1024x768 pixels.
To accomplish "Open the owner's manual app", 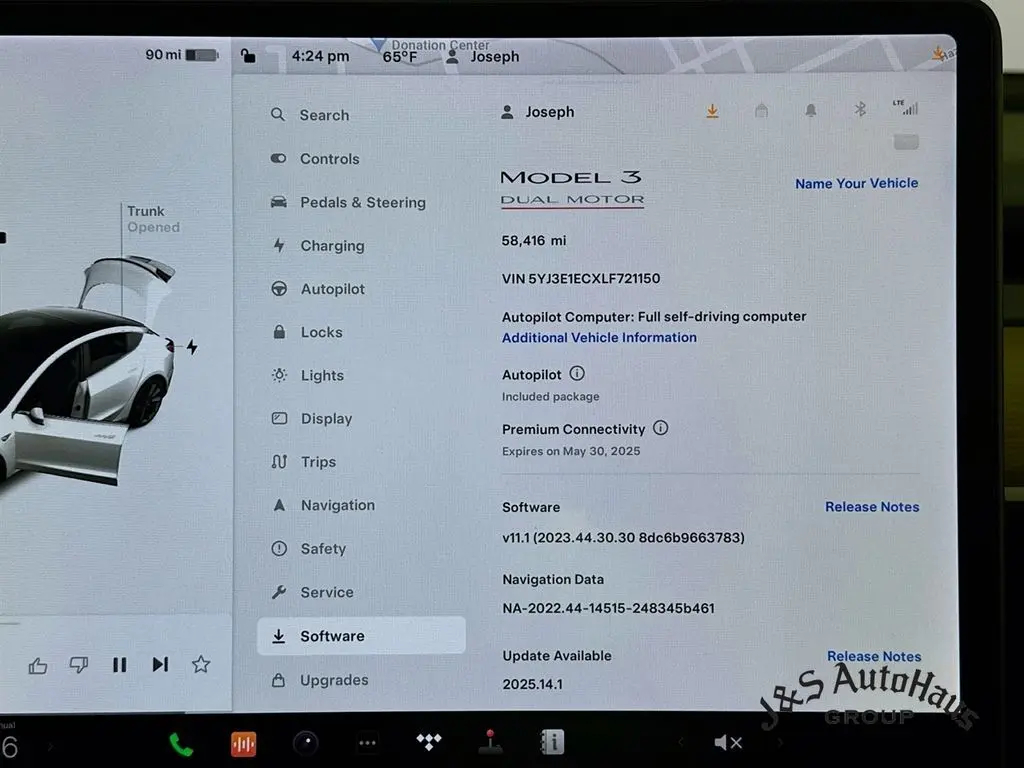I will pos(552,742).
